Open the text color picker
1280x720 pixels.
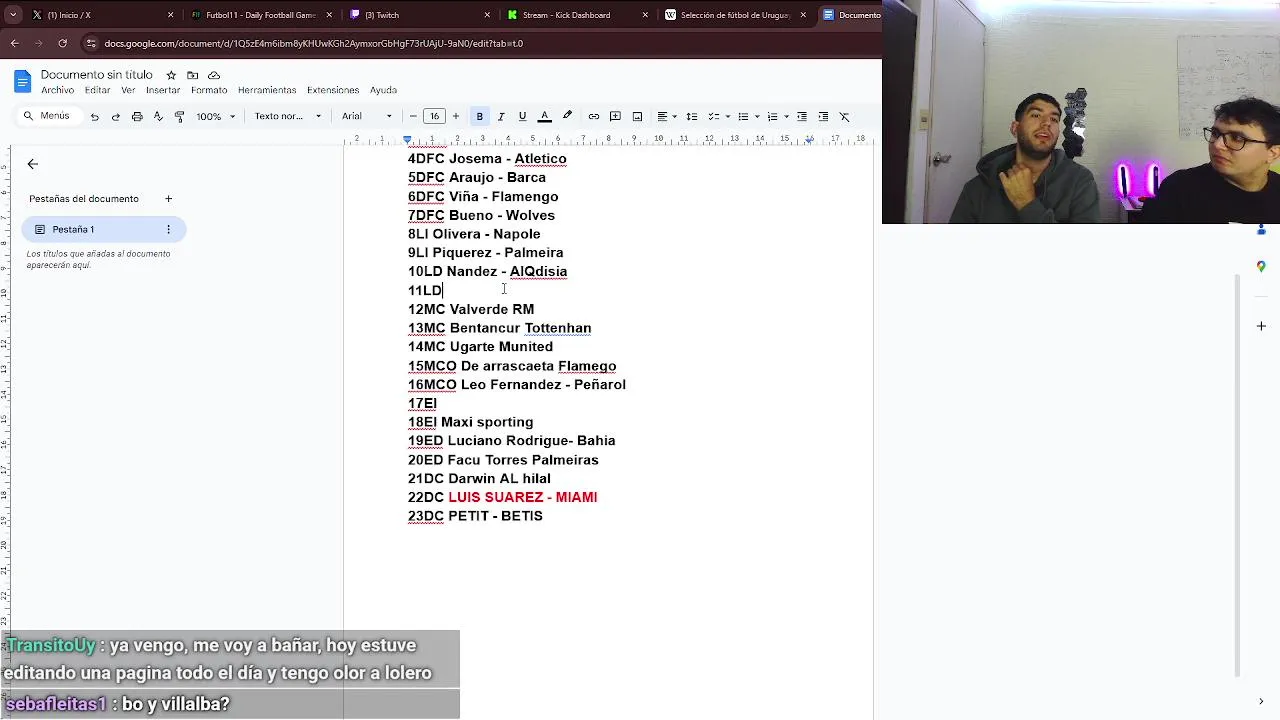(x=545, y=117)
